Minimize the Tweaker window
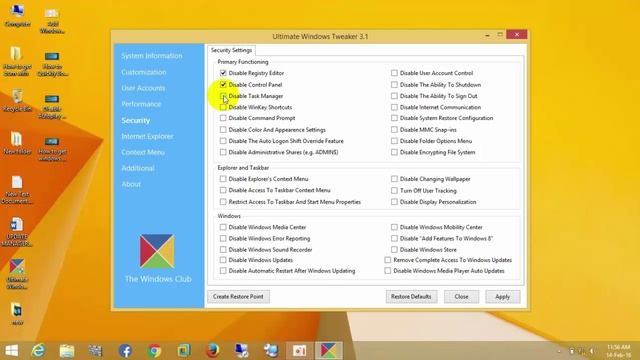 tap(487, 35)
